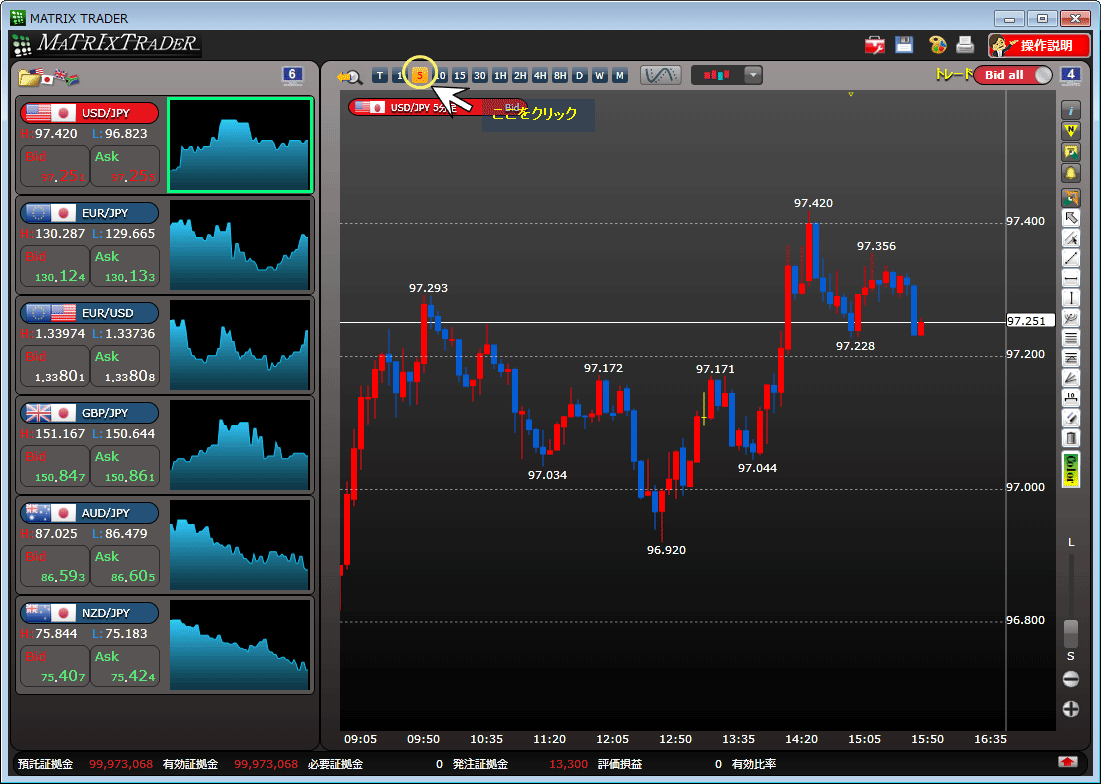The image size is (1101, 784).
Task: Click the 96.920 low price label on chart
Action: click(666, 550)
